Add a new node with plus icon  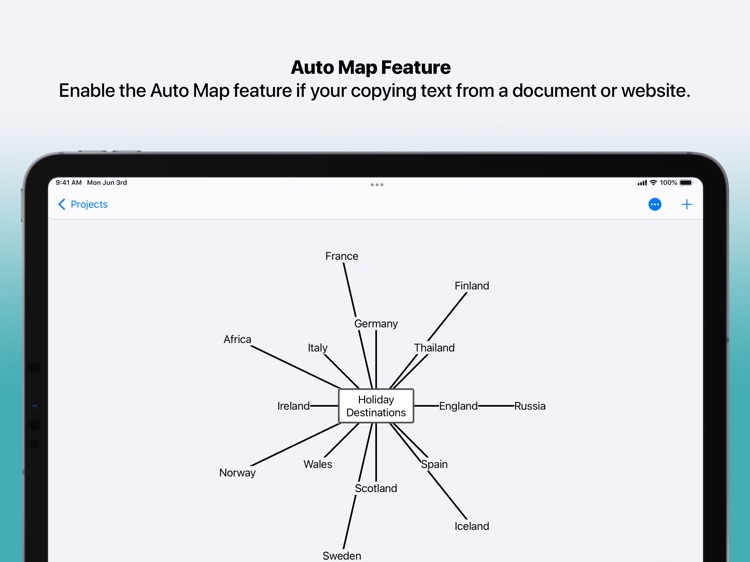[686, 205]
